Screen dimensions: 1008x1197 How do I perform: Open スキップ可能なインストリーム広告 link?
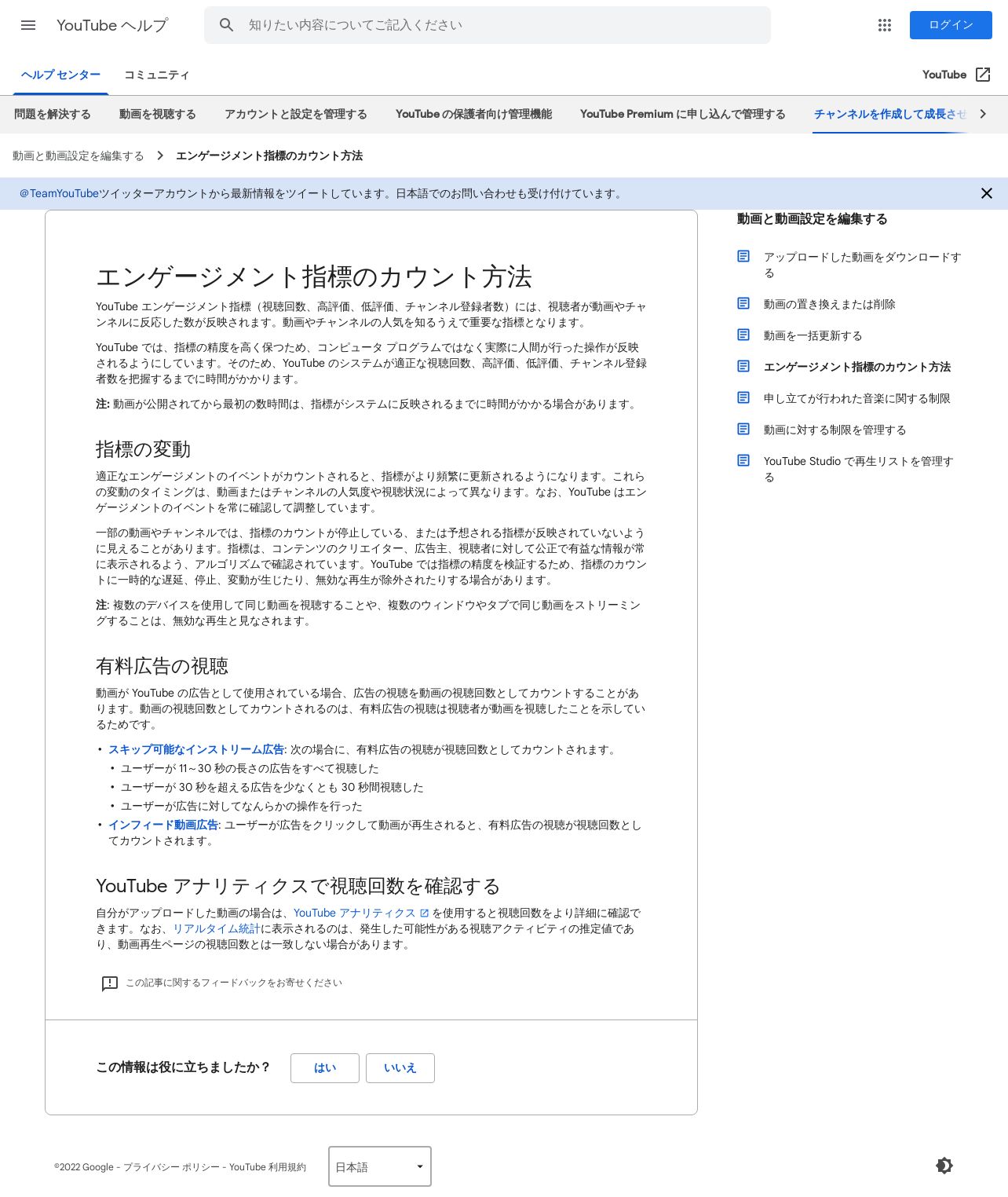(x=196, y=750)
